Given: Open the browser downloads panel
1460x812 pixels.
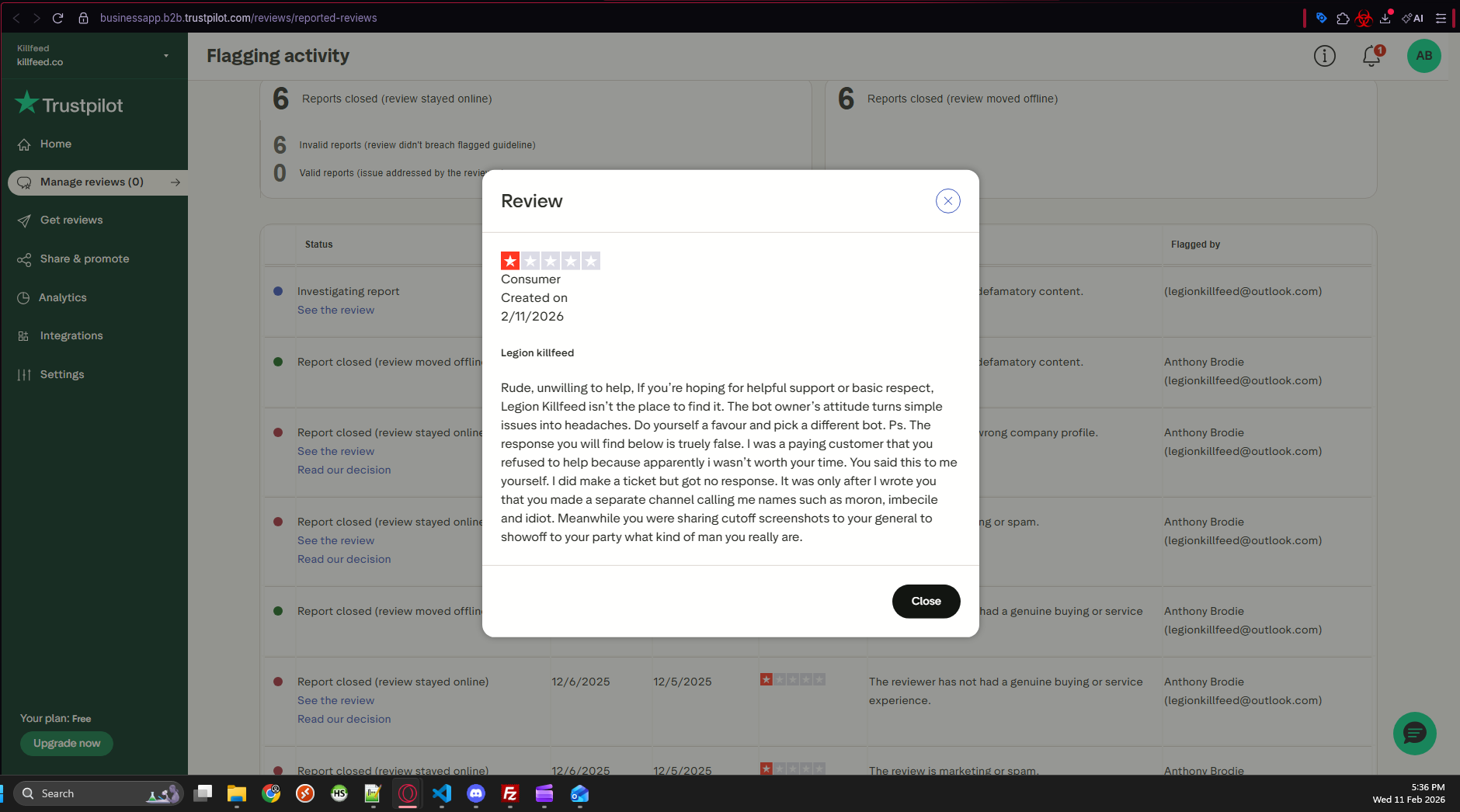Looking at the screenshot, I should click(1385, 18).
